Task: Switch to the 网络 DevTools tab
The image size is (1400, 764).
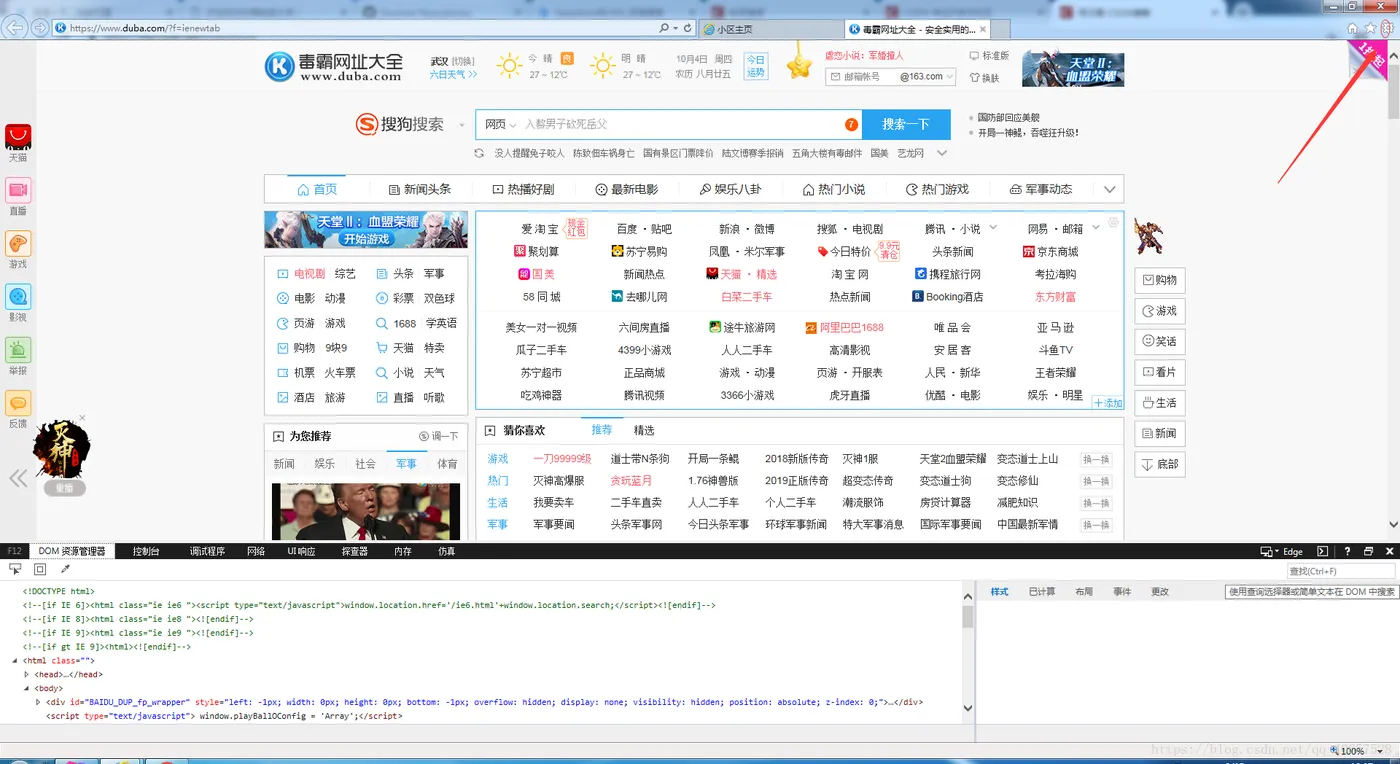Action: click(x=256, y=551)
